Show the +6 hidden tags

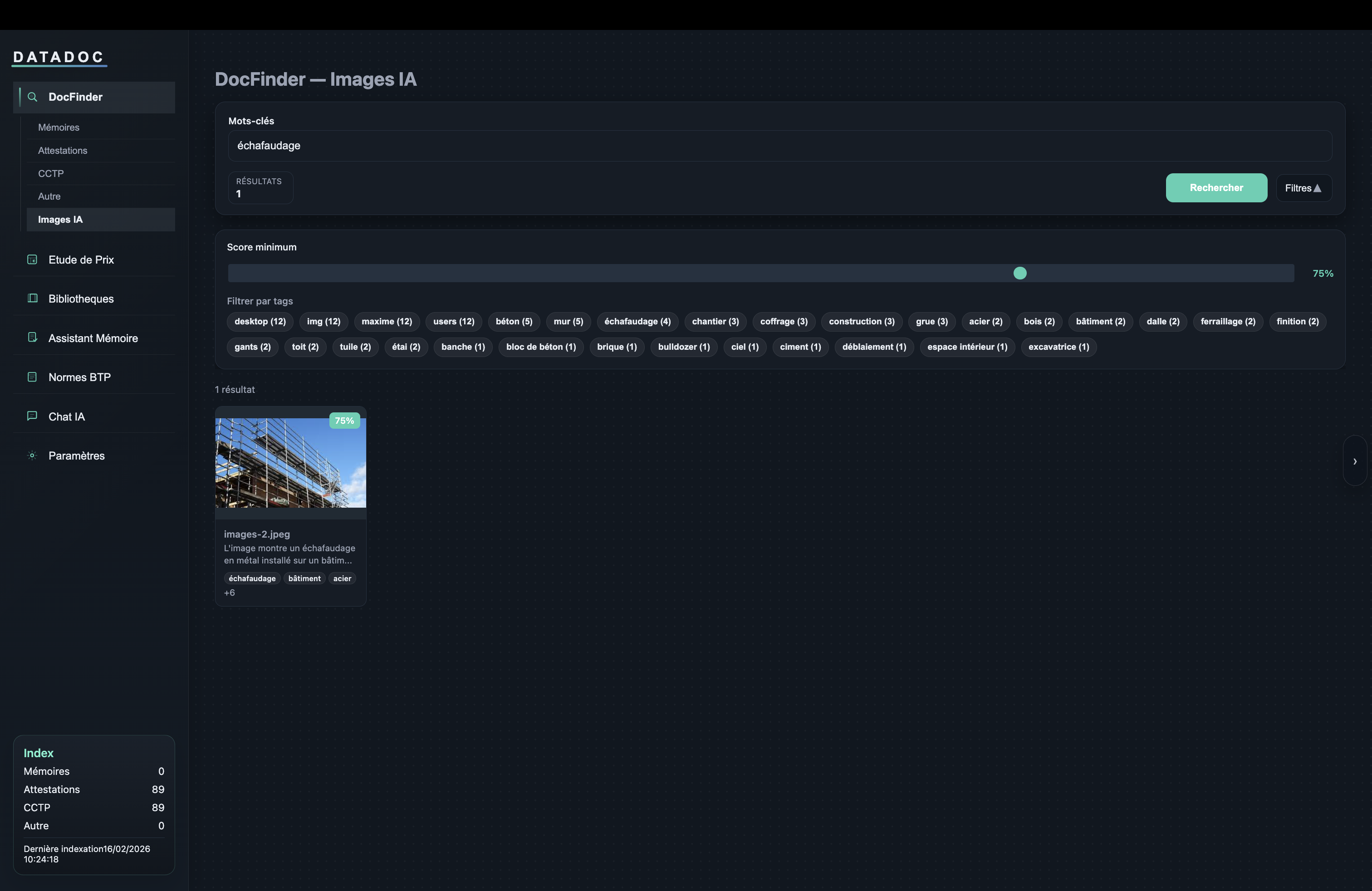pyautogui.click(x=230, y=592)
